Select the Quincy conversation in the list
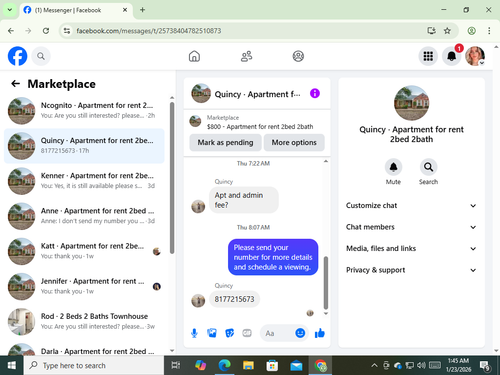This screenshot has height=375, width=500. click(84, 146)
